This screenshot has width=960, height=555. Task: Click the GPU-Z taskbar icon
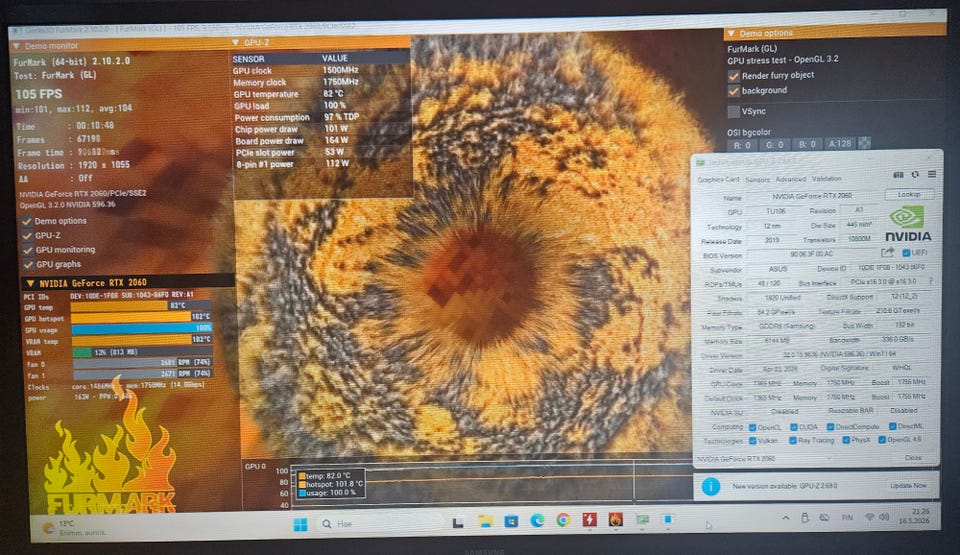(642, 520)
